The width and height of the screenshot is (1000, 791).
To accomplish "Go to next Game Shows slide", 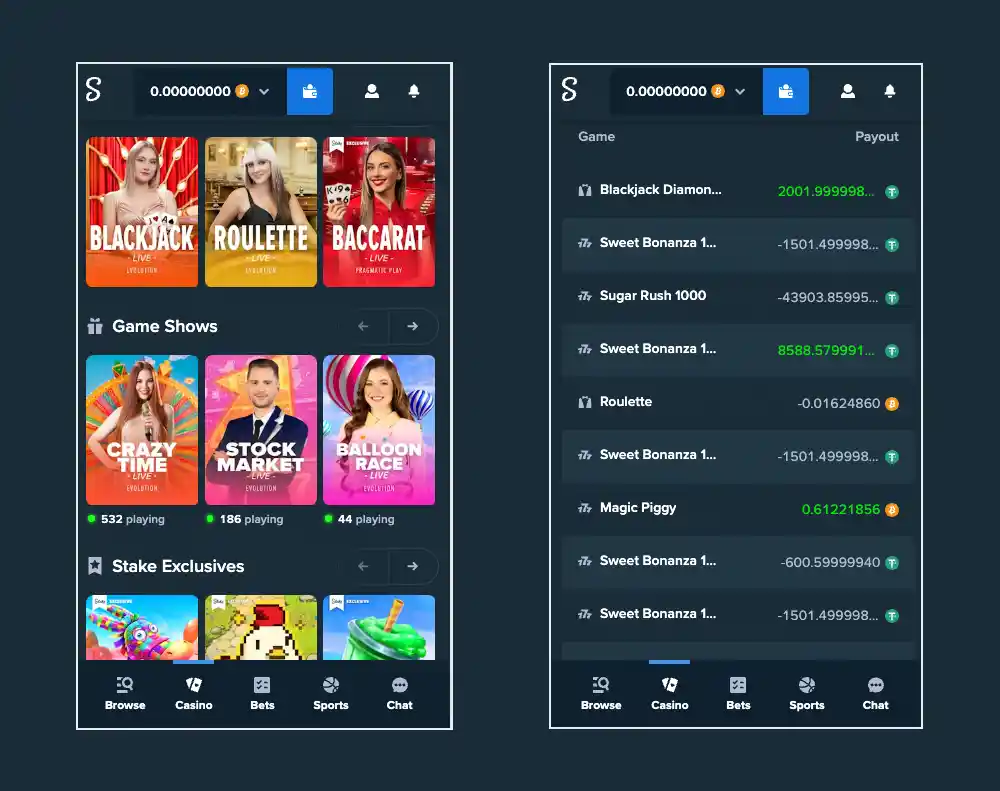I will [413, 326].
